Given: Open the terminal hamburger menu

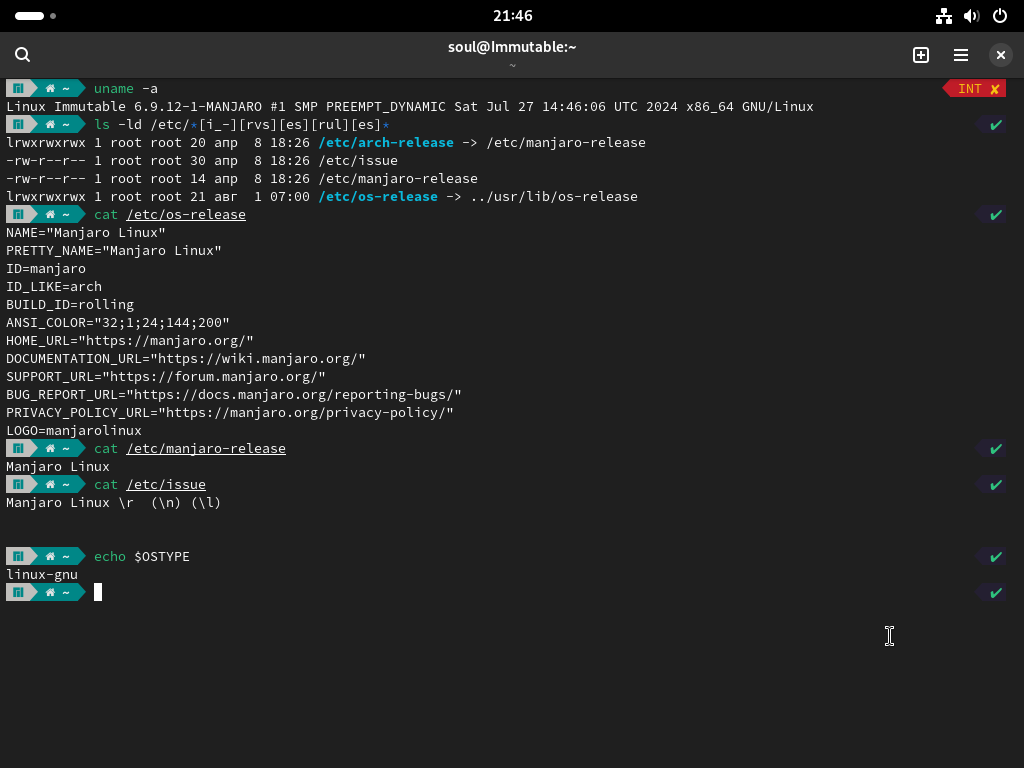Looking at the screenshot, I should point(961,55).
